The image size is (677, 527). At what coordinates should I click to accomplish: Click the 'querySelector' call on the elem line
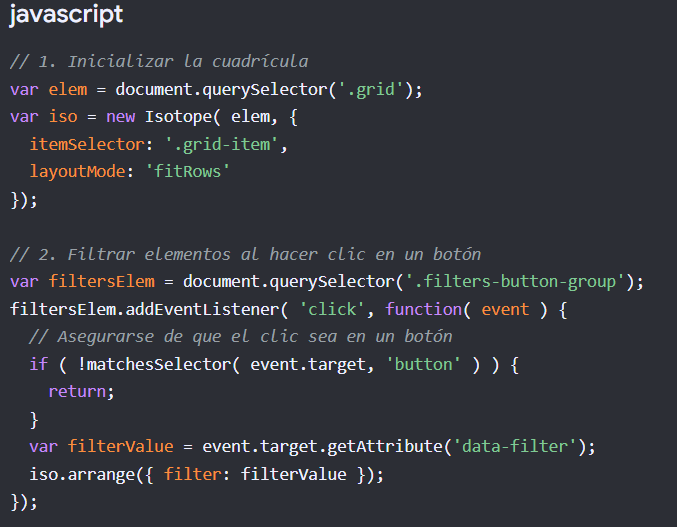[x=265, y=89]
